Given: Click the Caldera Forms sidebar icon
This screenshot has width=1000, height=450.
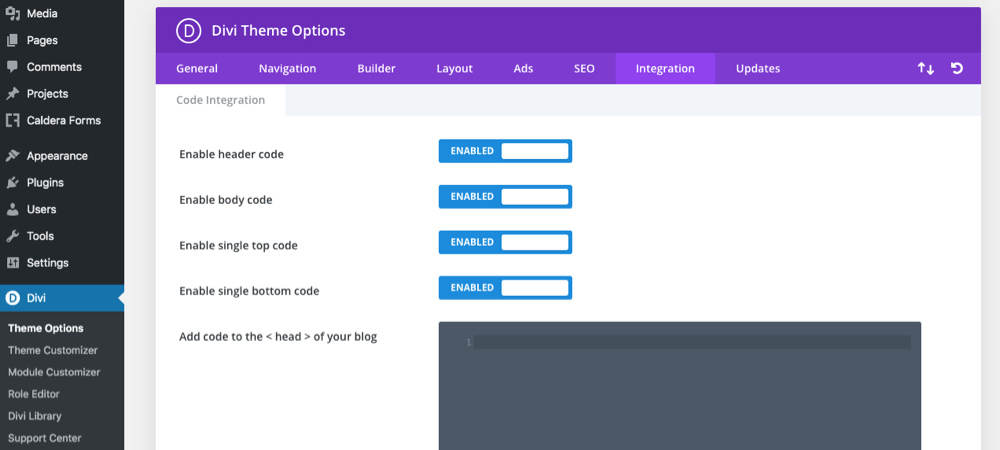Looking at the screenshot, I should pos(13,120).
